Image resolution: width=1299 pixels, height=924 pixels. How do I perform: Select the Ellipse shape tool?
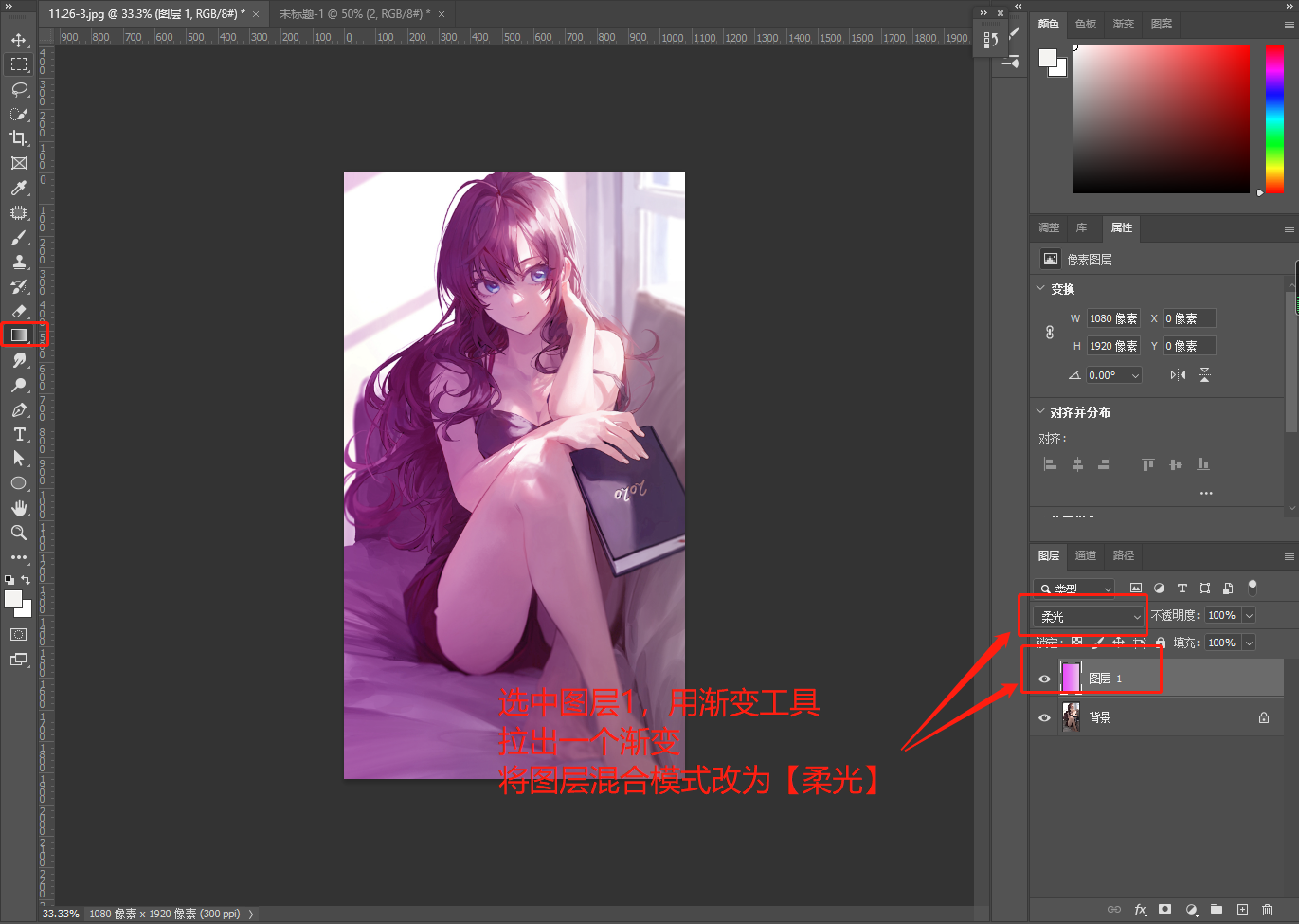(19, 483)
